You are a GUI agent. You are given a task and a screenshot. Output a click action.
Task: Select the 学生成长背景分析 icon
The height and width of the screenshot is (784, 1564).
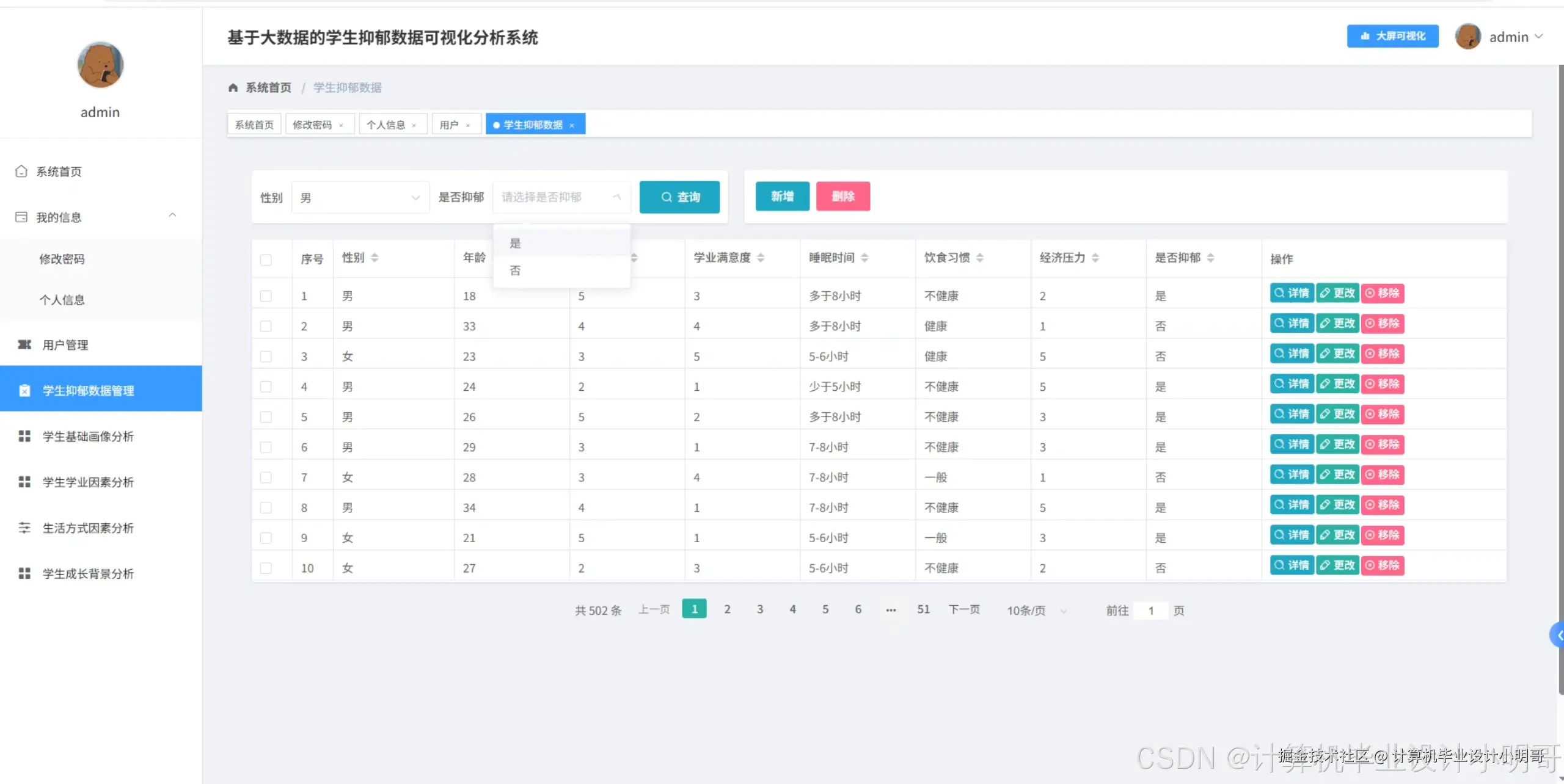point(24,573)
